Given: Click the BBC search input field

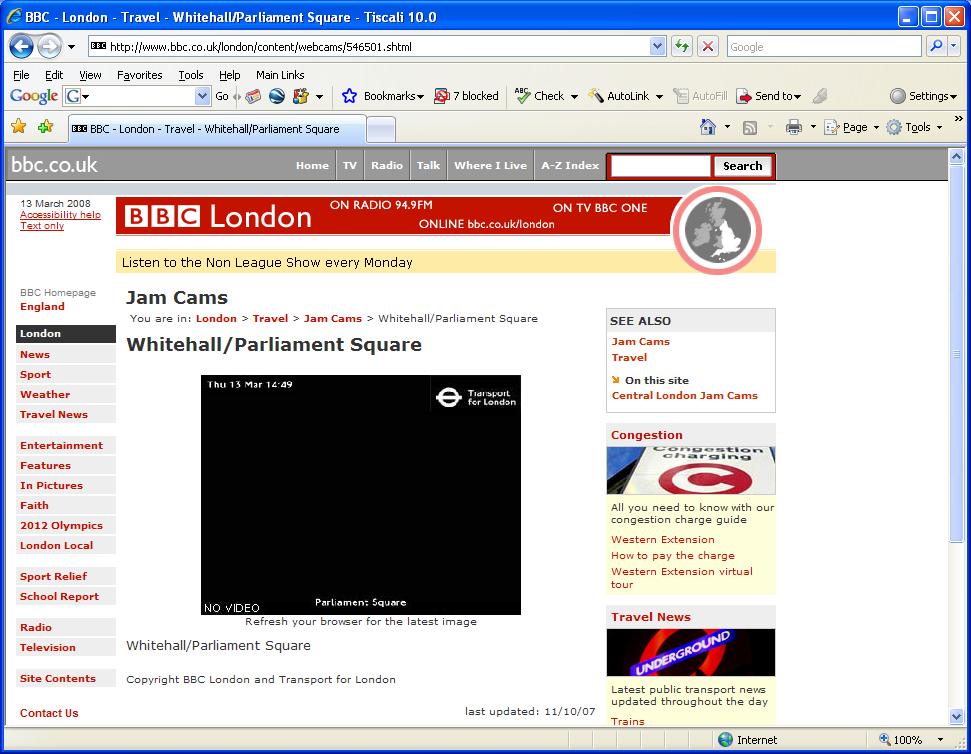Looking at the screenshot, I should click(x=659, y=165).
